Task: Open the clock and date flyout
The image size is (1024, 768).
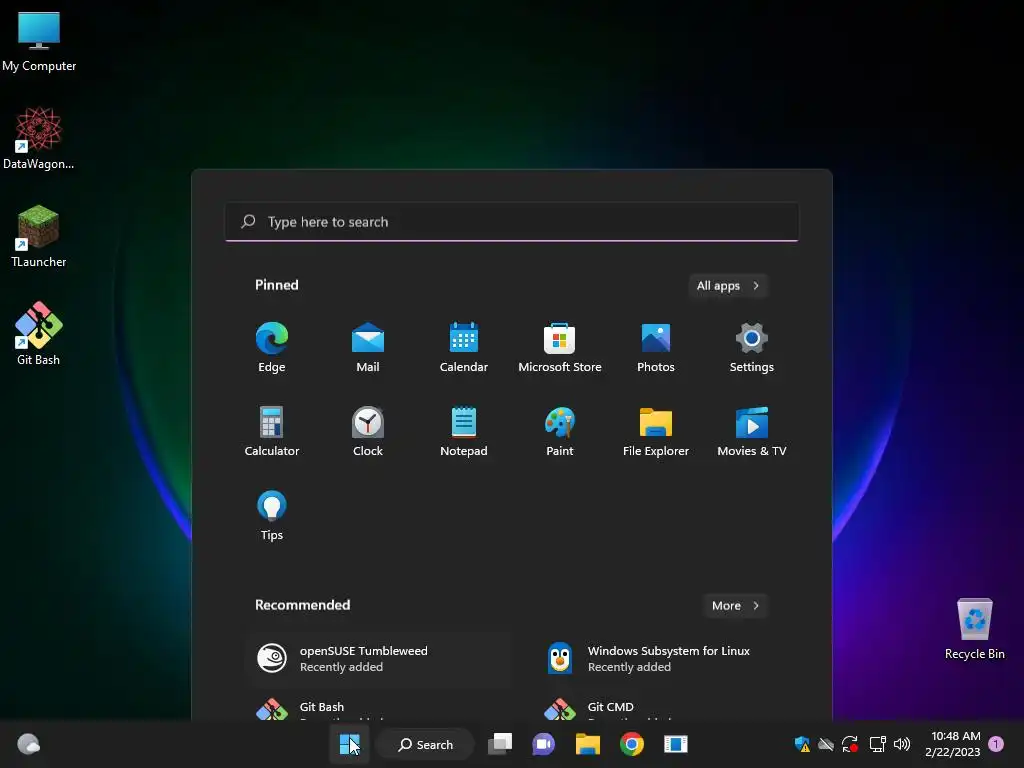Action: point(953,744)
